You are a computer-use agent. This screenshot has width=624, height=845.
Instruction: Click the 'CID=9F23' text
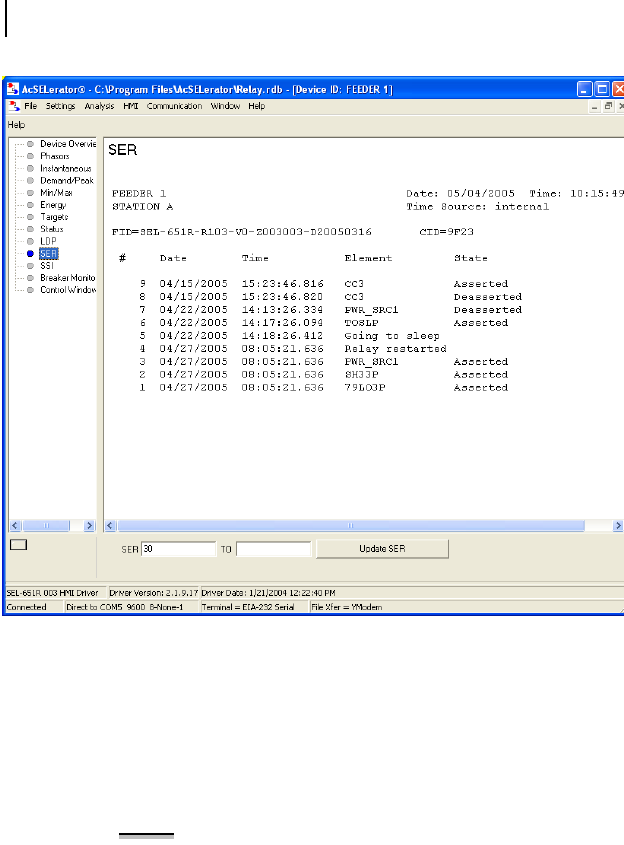(446, 232)
